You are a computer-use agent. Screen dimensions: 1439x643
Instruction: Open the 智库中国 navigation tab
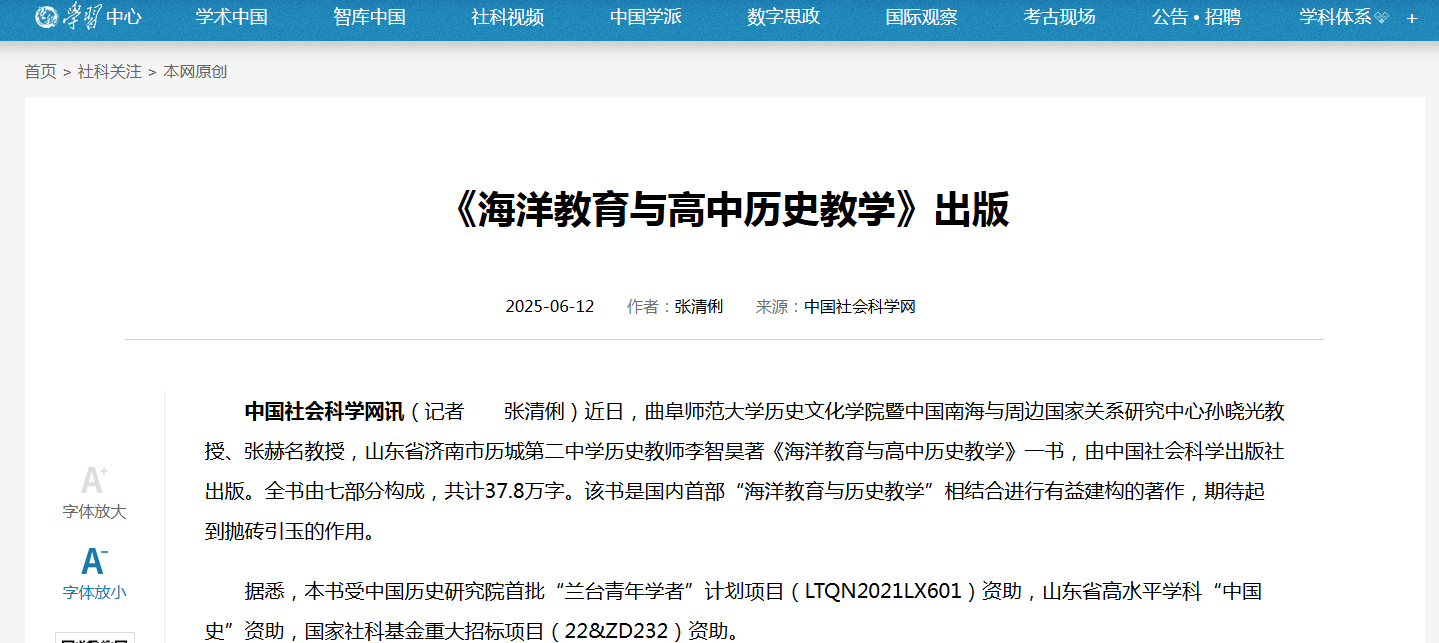click(x=369, y=17)
